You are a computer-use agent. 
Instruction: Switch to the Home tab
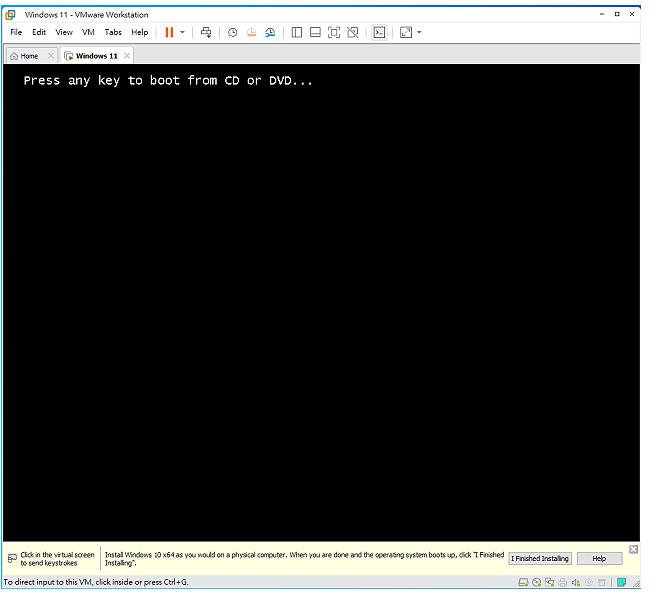pos(29,56)
